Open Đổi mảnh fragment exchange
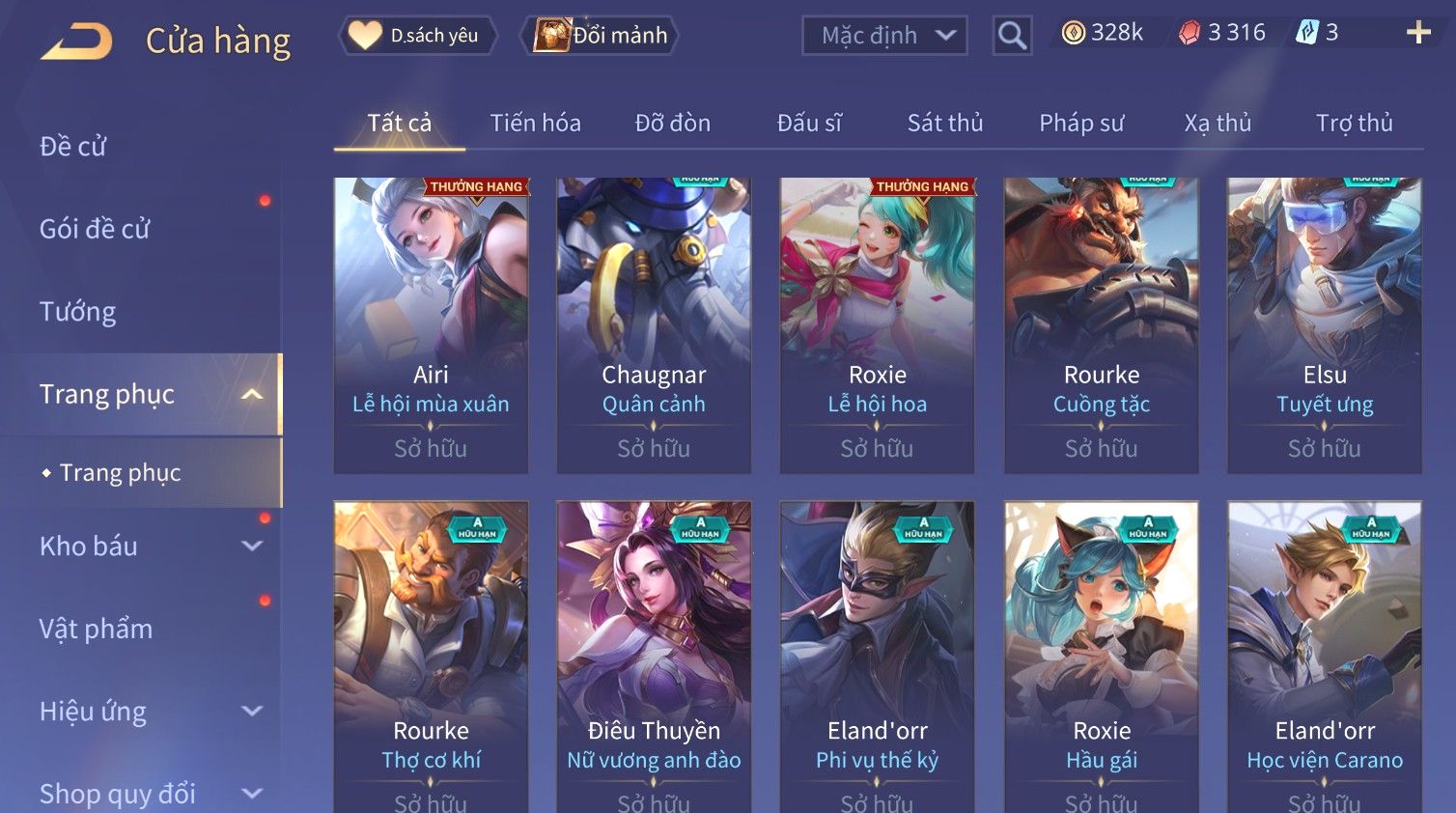Image resolution: width=1456 pixels, height=813 pixels. pos(601,36)
